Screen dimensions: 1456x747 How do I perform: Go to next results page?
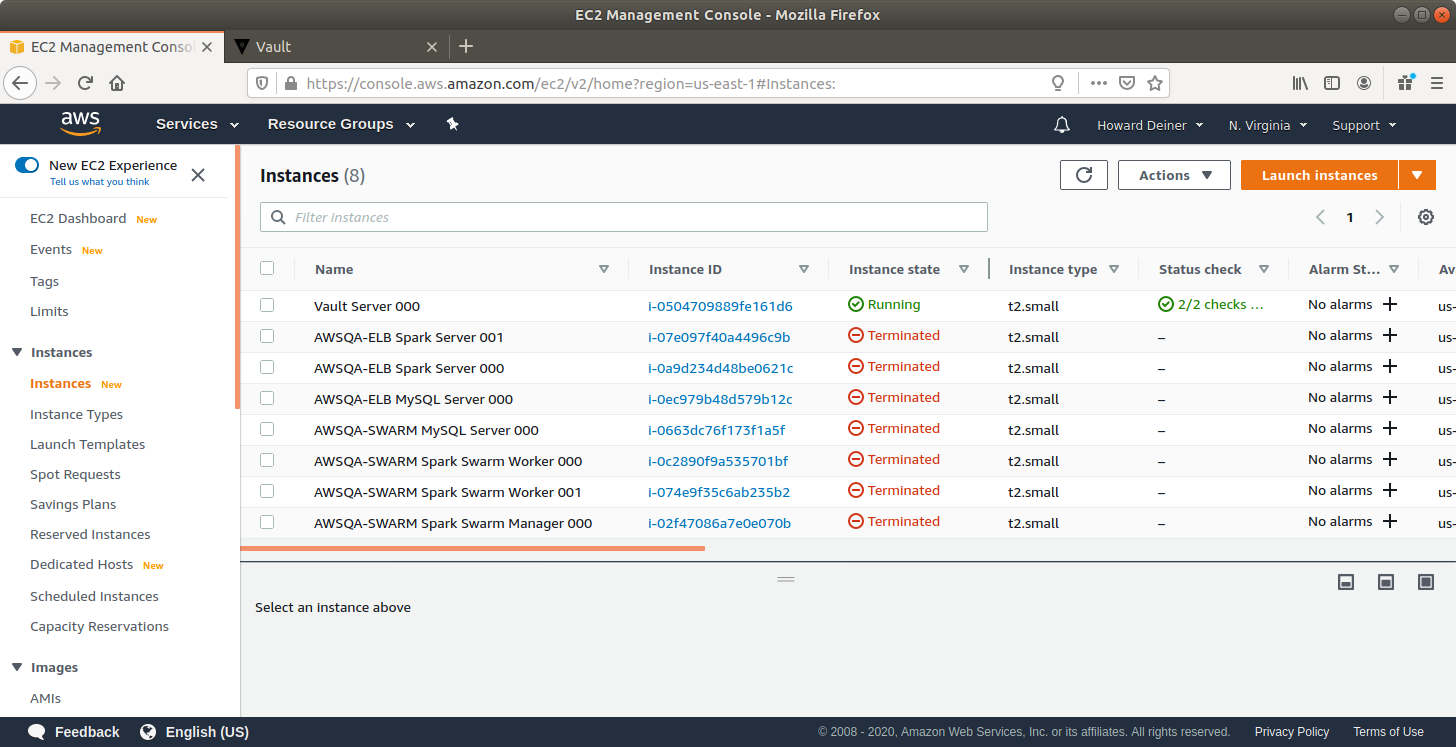pyautogui.click(x=1380, y=217)
